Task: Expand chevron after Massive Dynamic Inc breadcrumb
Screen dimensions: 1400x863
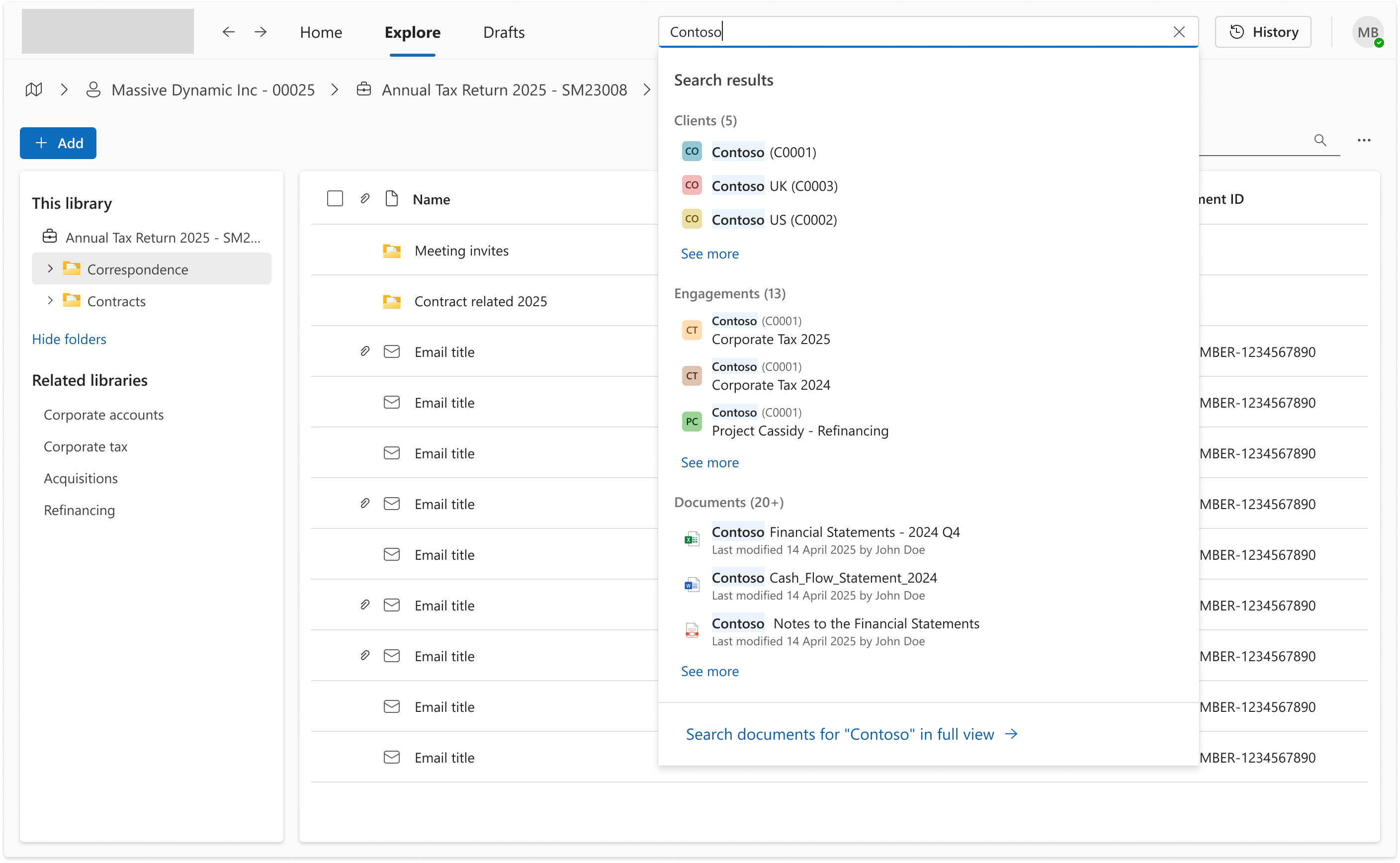Action: (335, 89)
